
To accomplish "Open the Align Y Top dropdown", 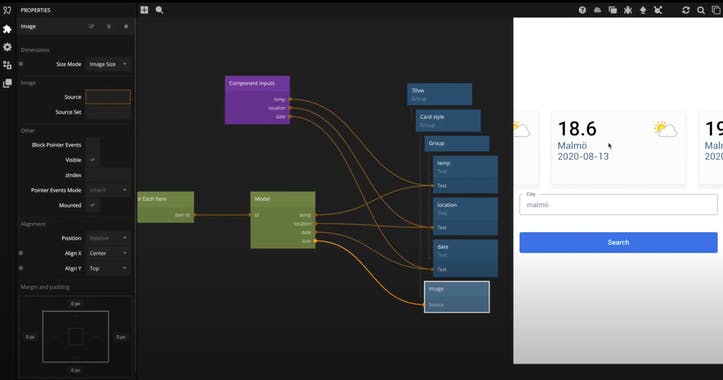I will pos(108,268).
